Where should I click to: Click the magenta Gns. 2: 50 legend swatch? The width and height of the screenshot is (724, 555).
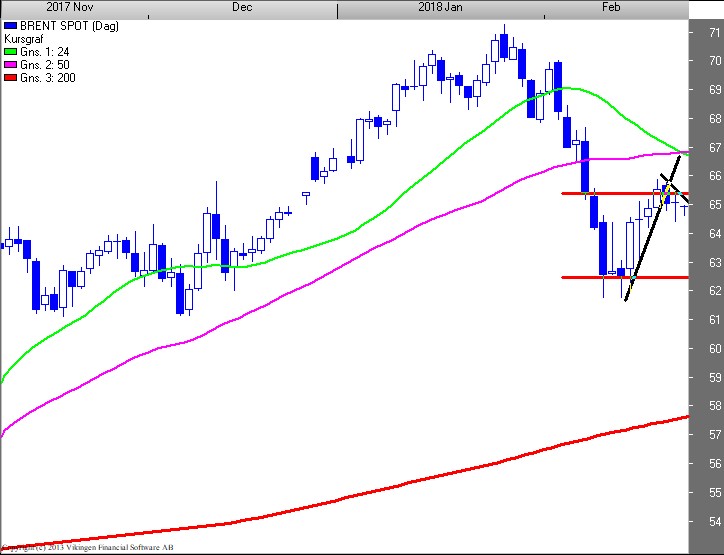pyautogui.click(x=10, y=64)
